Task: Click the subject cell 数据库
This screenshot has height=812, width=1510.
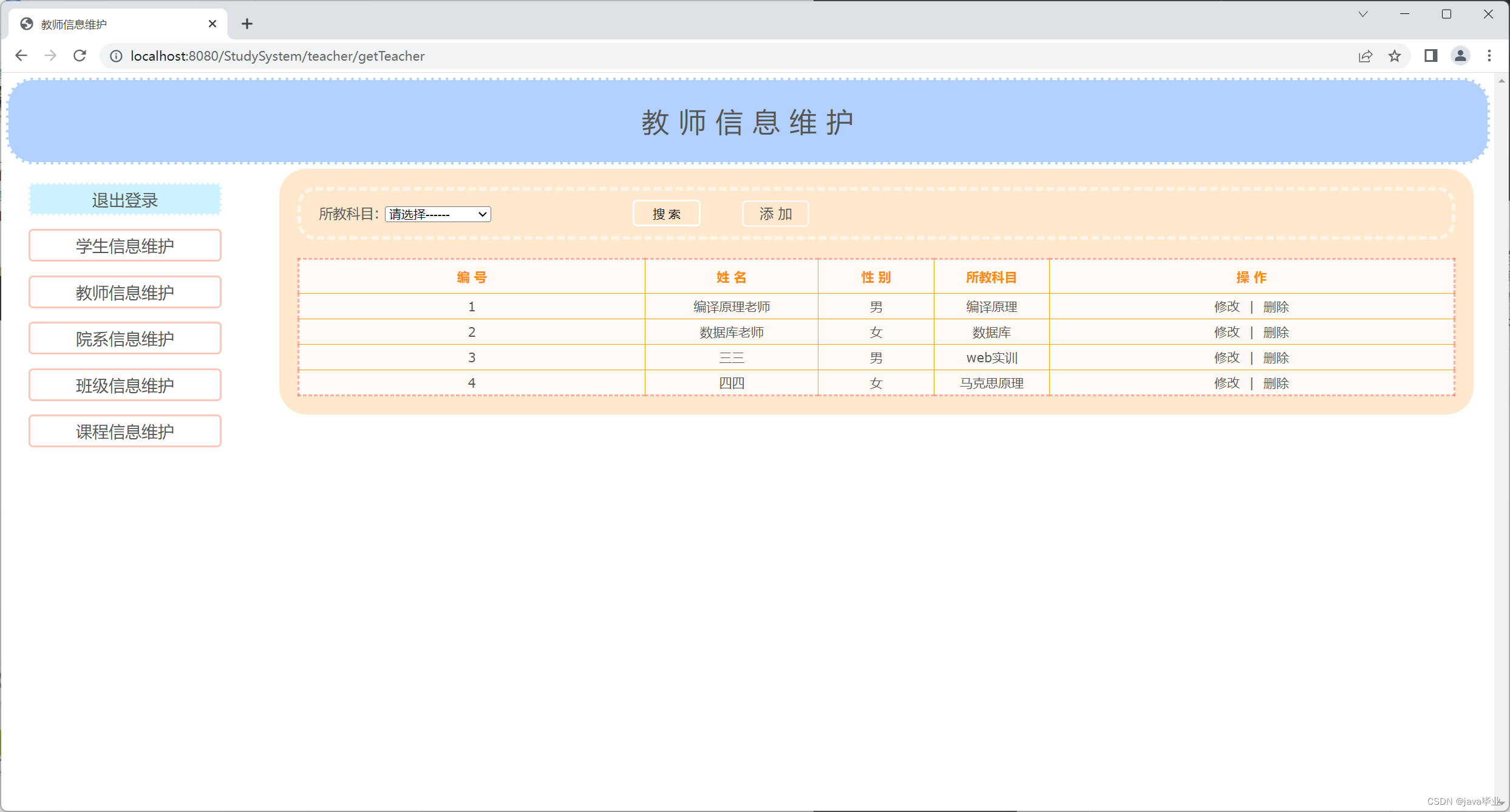Action: click(x=991, y=333)
